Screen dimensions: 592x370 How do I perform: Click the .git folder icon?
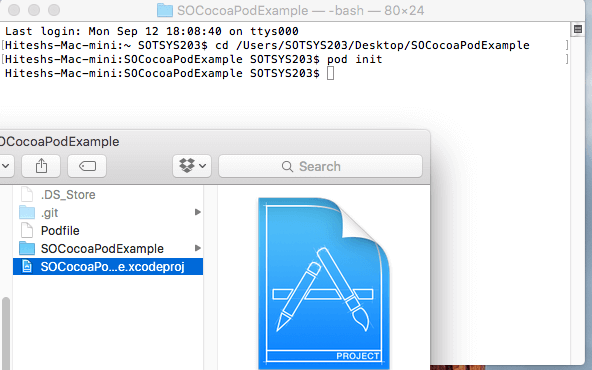tap(27, 213)
